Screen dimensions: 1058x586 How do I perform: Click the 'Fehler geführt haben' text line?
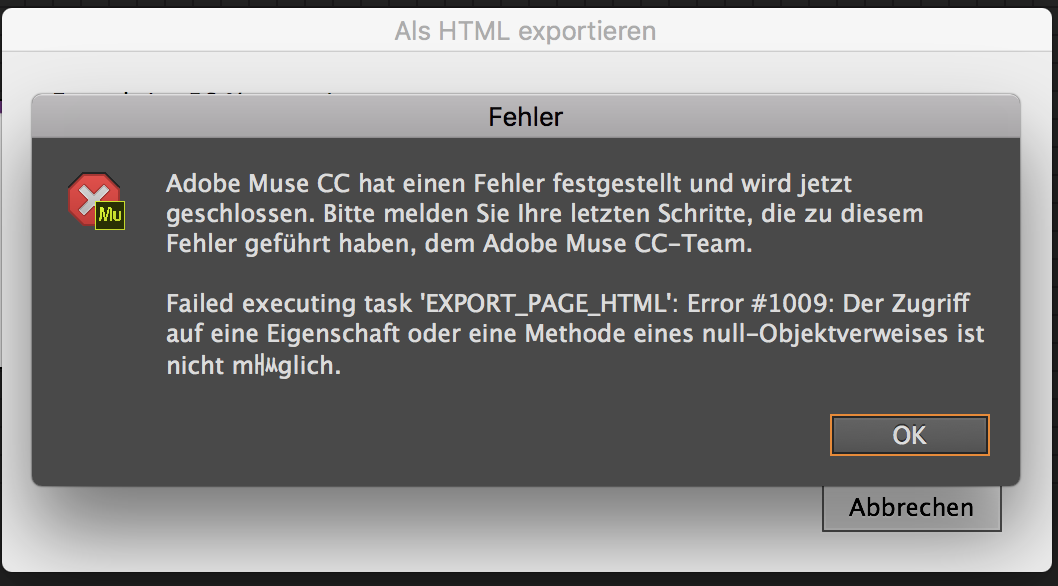coord(286,244)
